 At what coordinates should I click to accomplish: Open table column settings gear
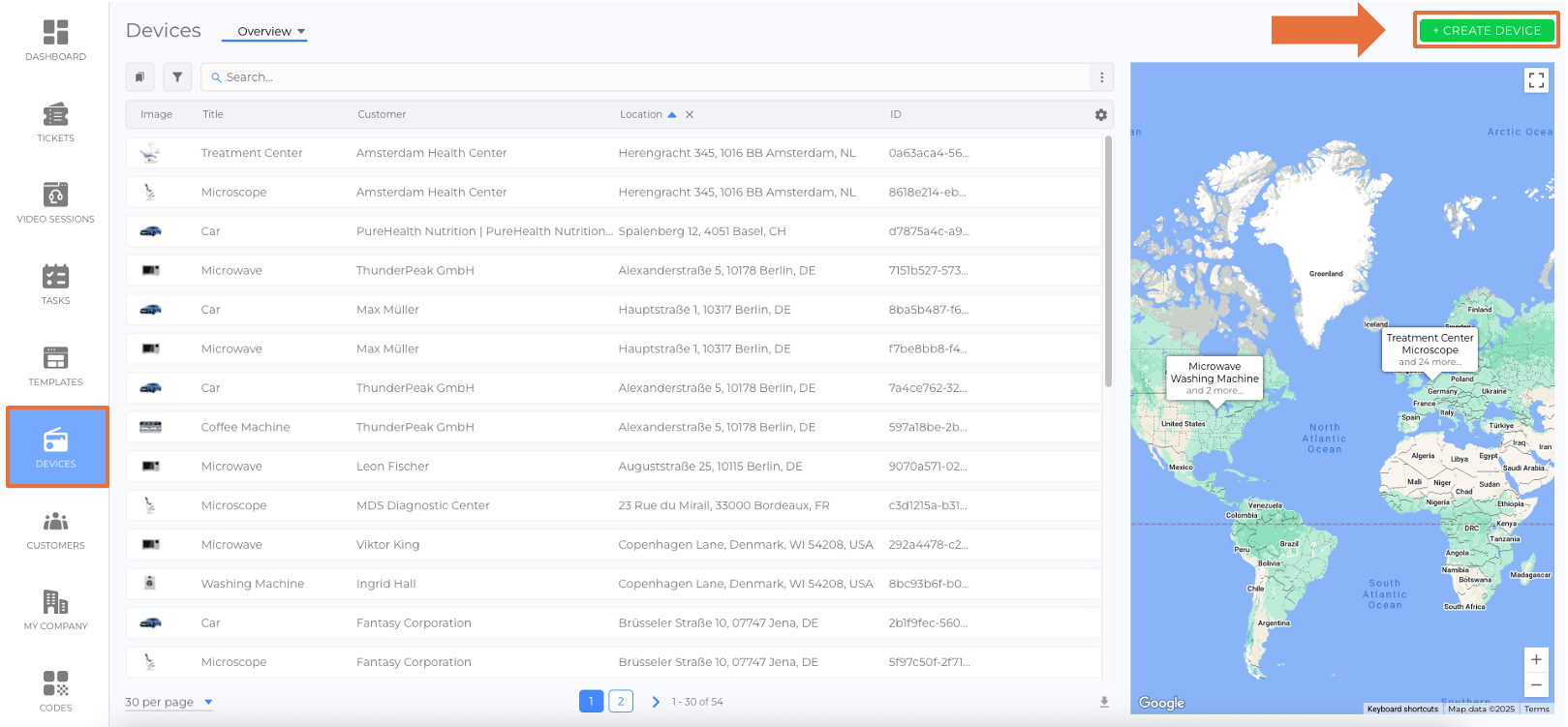click(x=1100, y=114)
